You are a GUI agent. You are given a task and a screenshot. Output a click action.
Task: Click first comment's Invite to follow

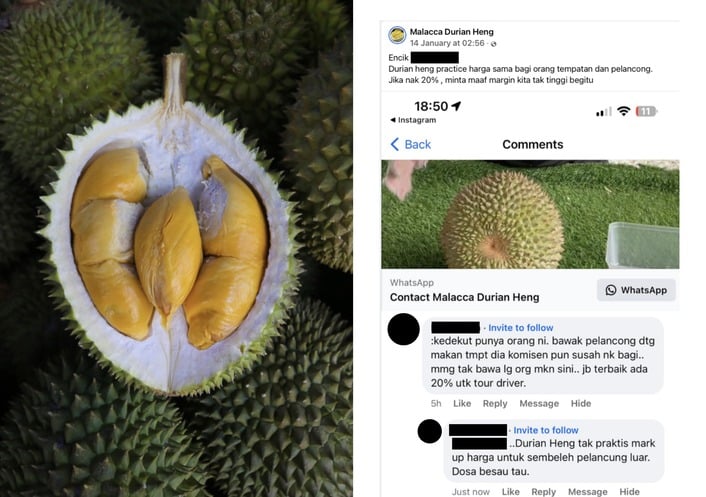(x=520, y=328)
